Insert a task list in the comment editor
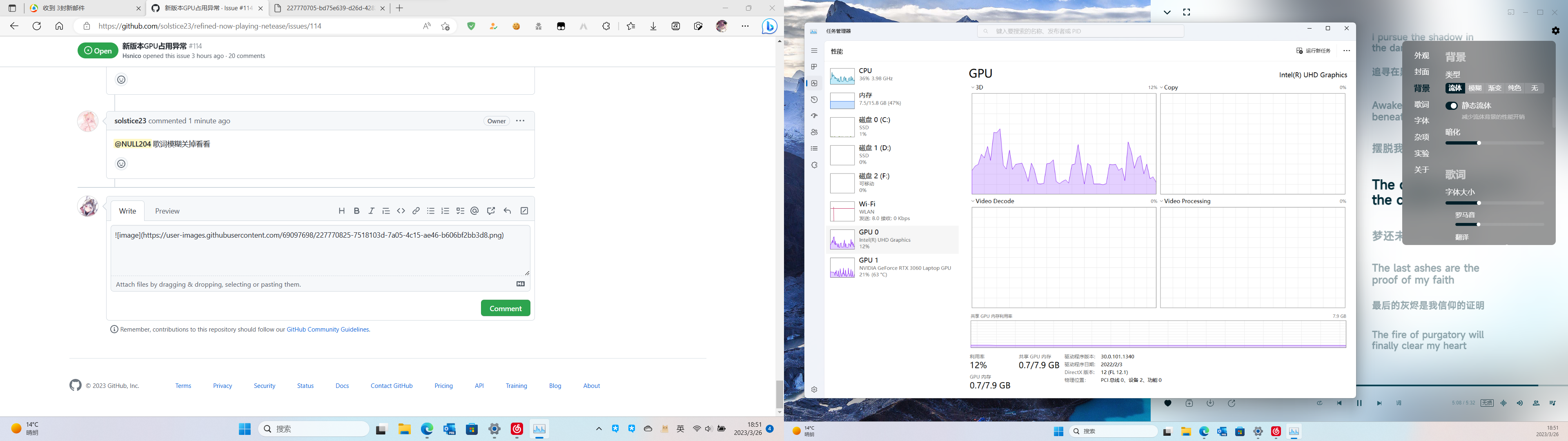The width and height of the screenshot is (1568, 441). [x=461, y=210]
